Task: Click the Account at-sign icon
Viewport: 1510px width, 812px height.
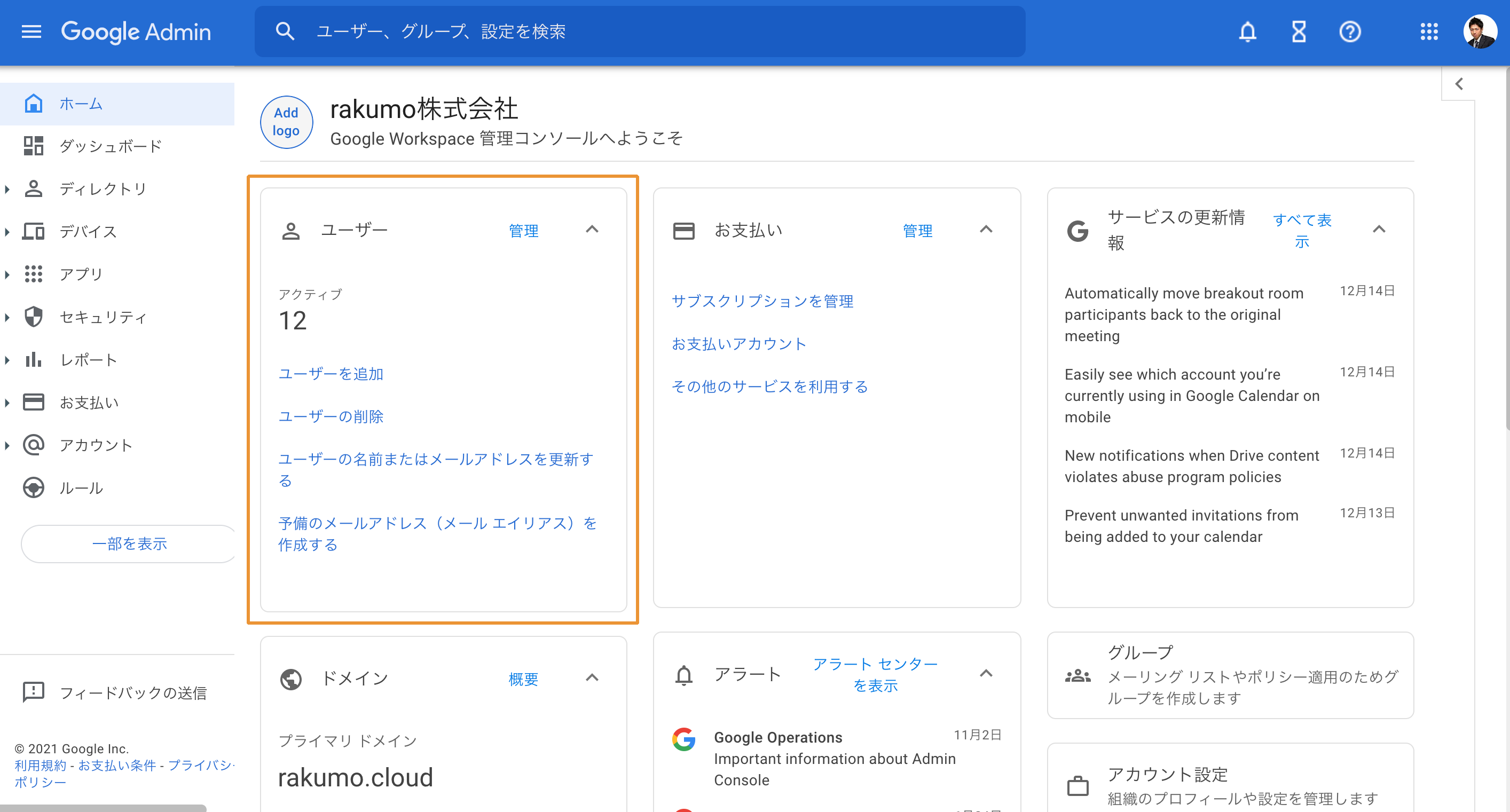Action: click(x=34, y=445)
